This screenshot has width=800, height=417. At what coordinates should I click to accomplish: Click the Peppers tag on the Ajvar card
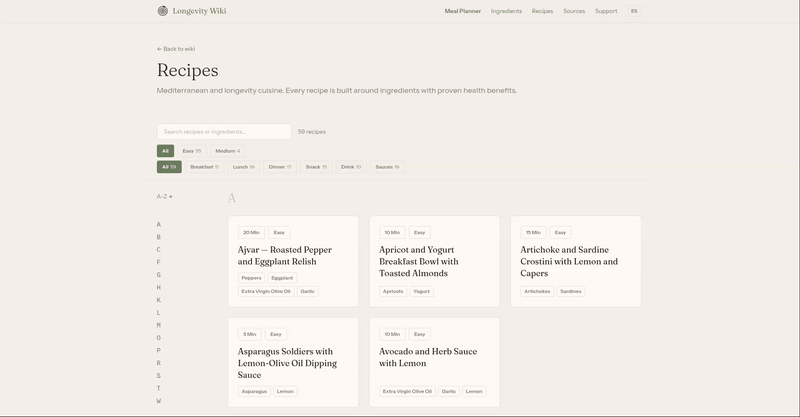(x=251, y=278)
